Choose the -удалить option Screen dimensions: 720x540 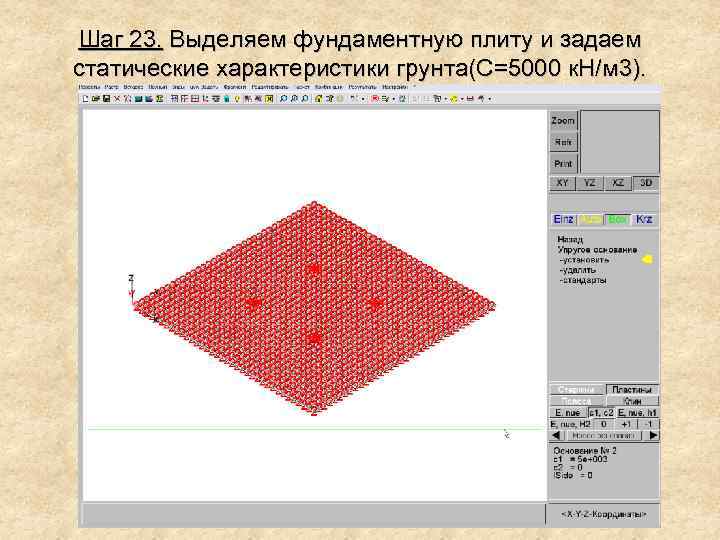pyautogui.click(x=578, y=270)
